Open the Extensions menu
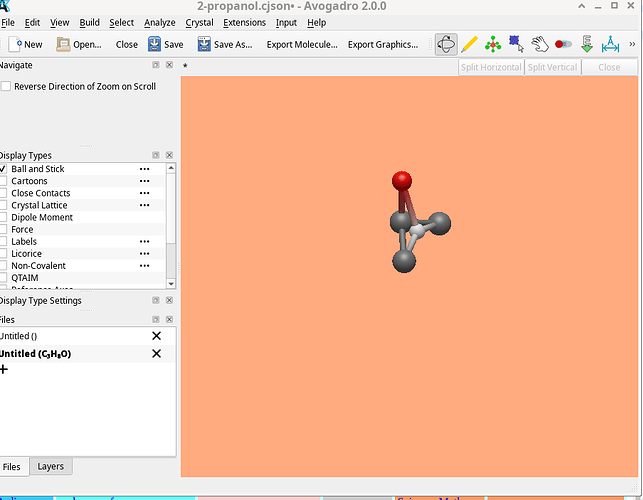The image size is (643, 500). 244,23
